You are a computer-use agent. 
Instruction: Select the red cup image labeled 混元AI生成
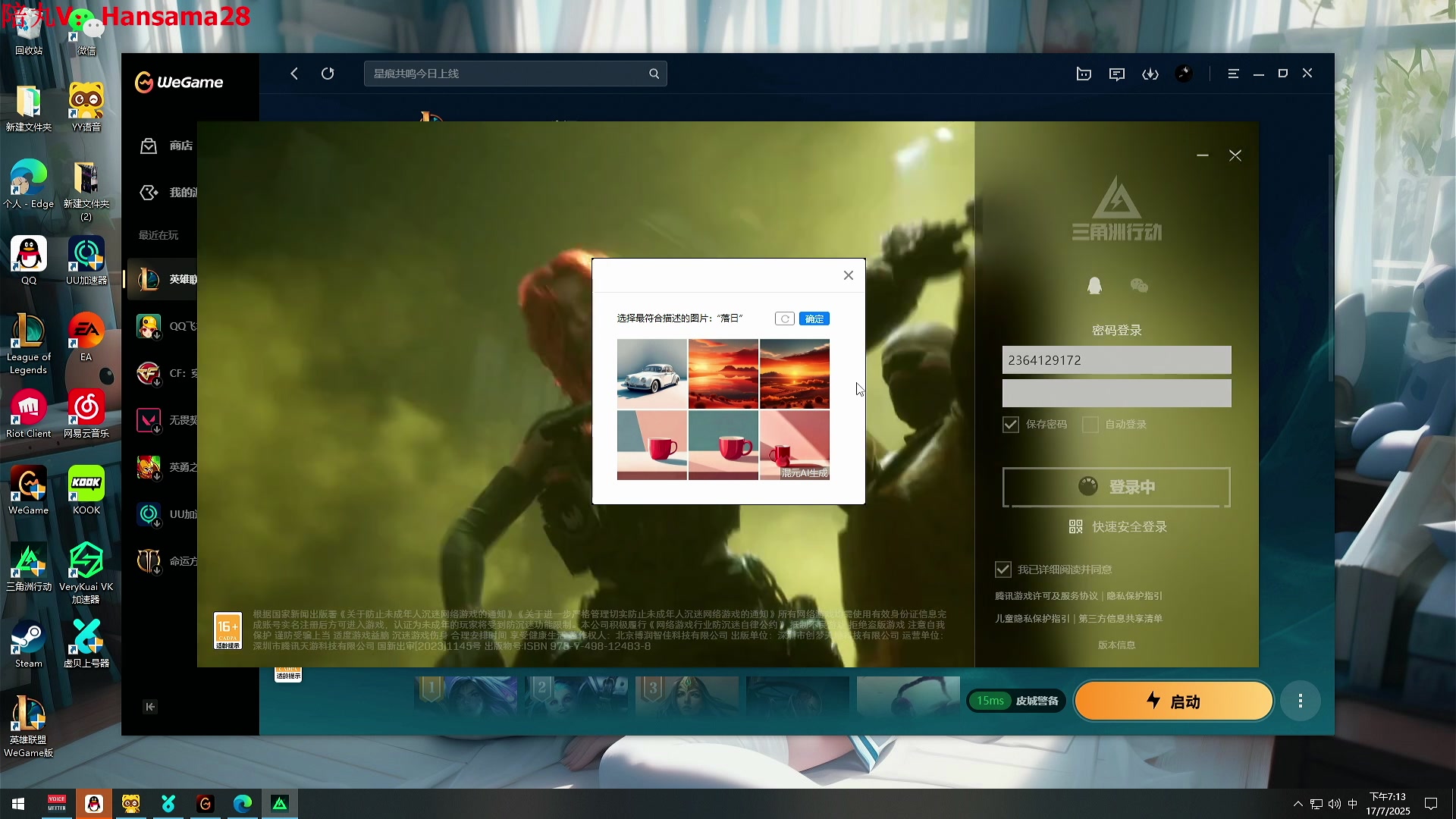coord(795,445)
